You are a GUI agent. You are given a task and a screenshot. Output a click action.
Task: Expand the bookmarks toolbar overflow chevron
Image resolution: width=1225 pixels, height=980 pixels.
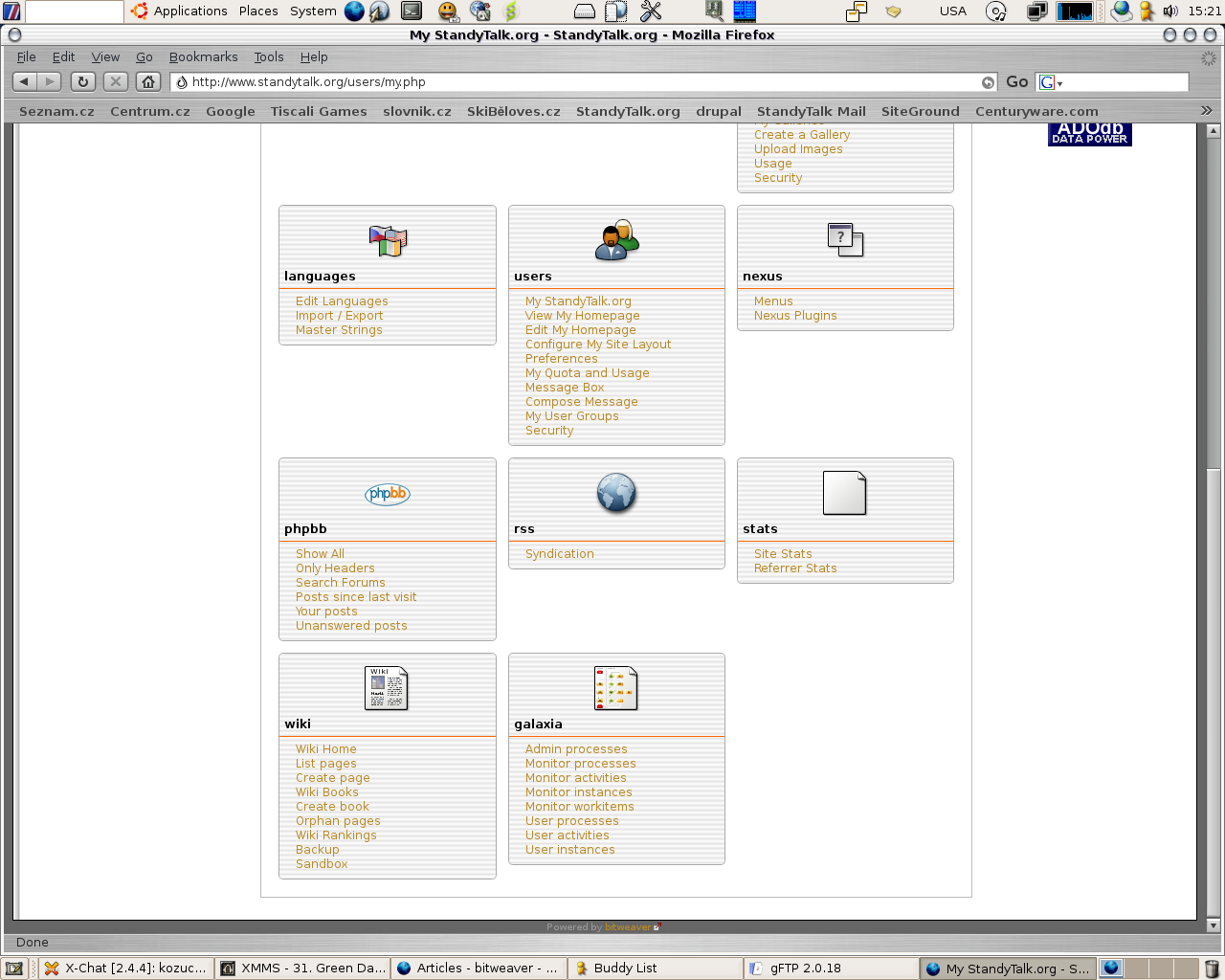(1206, 111)
